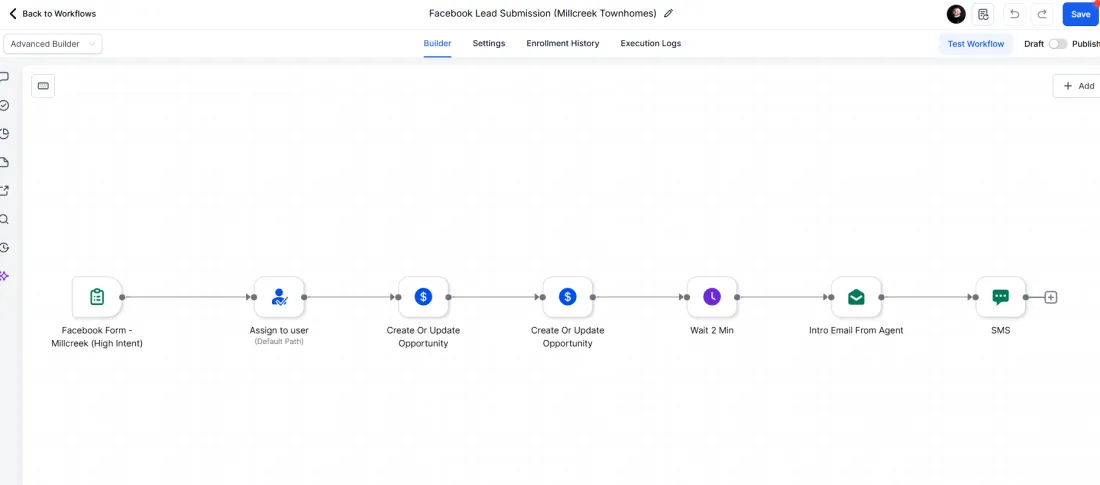Select the green SMS chat node
Image resolution: width=1100 pixels, height=485 pixels.
[x=1000, y=297]
